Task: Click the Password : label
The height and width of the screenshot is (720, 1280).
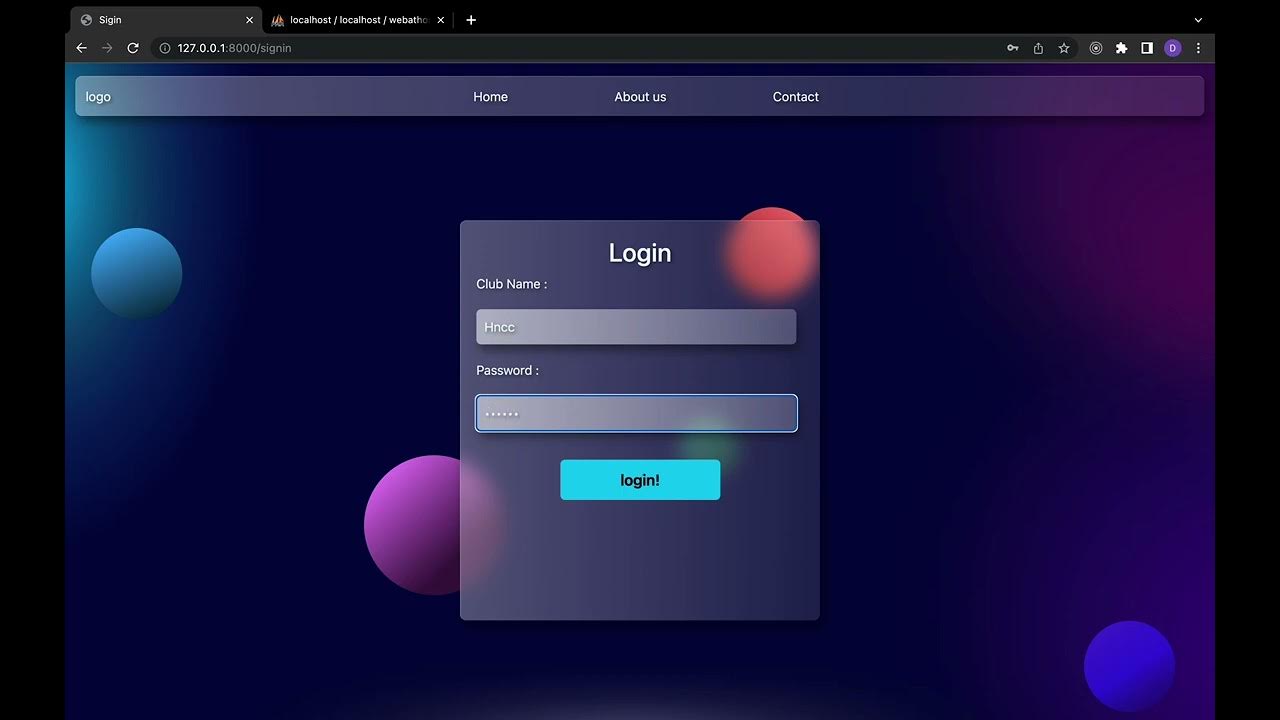Action: [x=507, y=370]
